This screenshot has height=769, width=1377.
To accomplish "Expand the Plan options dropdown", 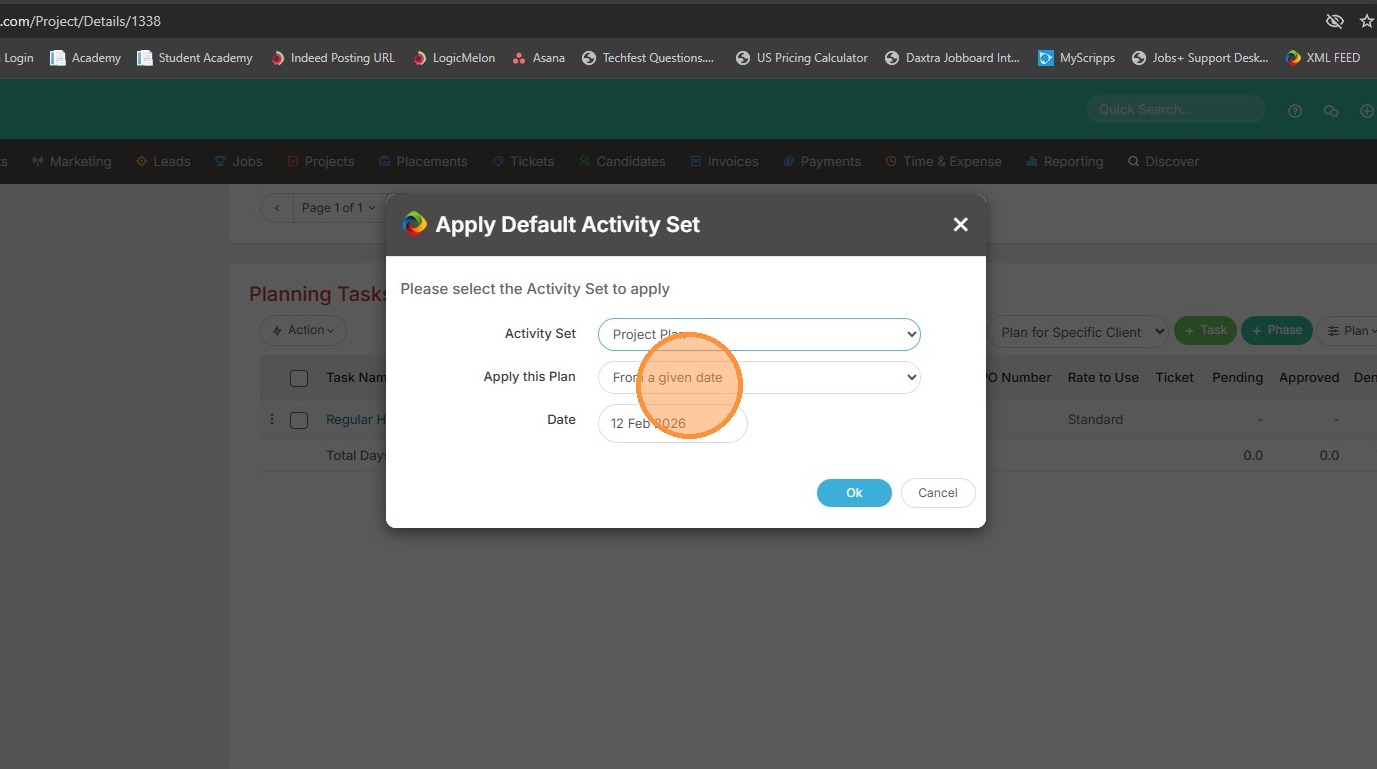I will (x=1350, y=331).
